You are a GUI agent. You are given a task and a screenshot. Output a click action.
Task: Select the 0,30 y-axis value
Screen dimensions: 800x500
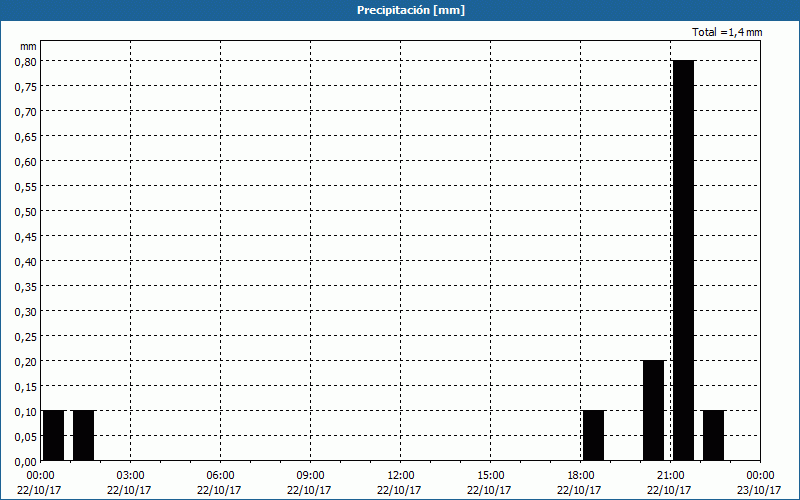click(x=26, y=311)
